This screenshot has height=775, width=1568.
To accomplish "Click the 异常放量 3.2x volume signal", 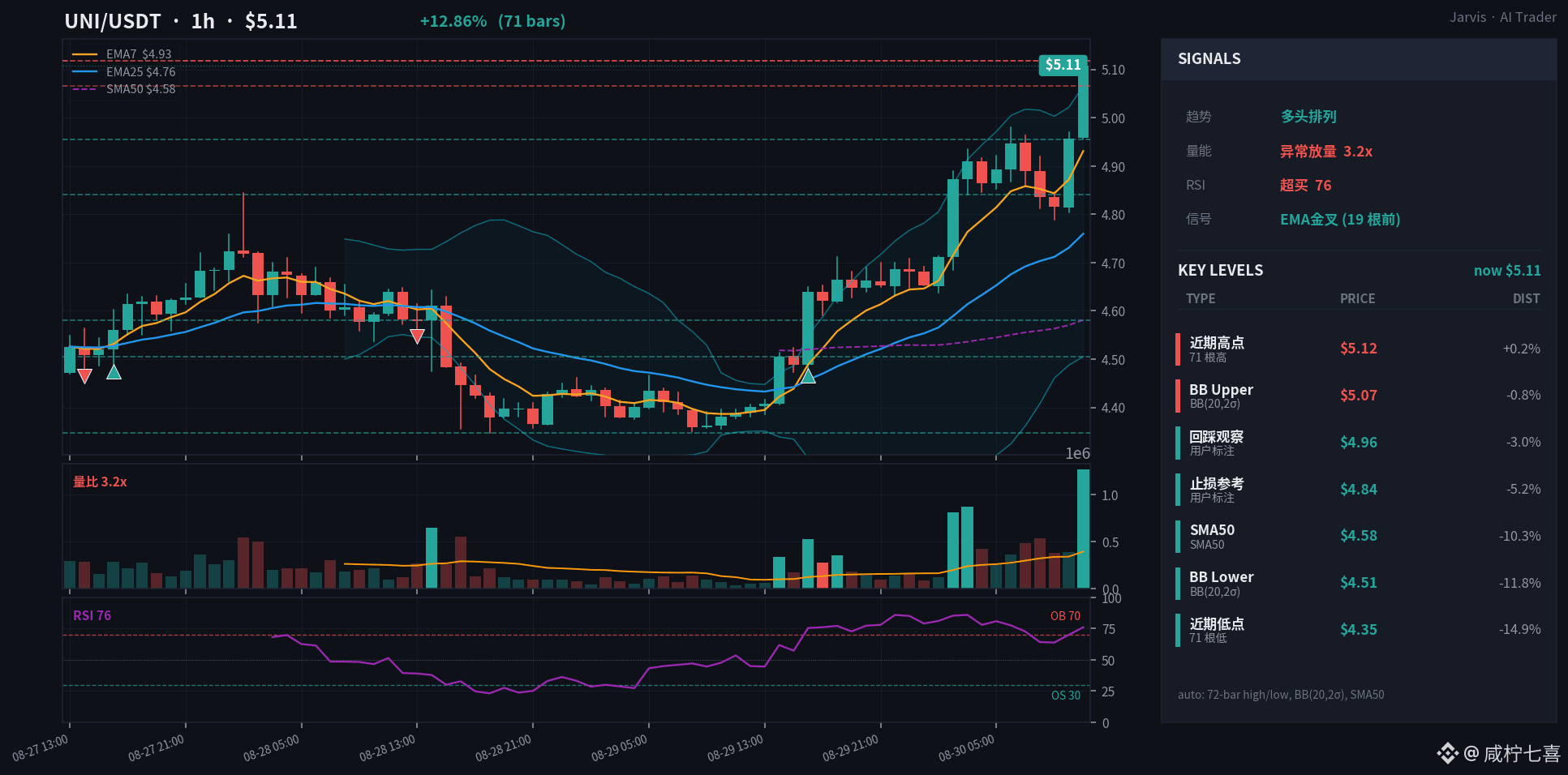I will pyautogui.click(x=1326, y=152).
